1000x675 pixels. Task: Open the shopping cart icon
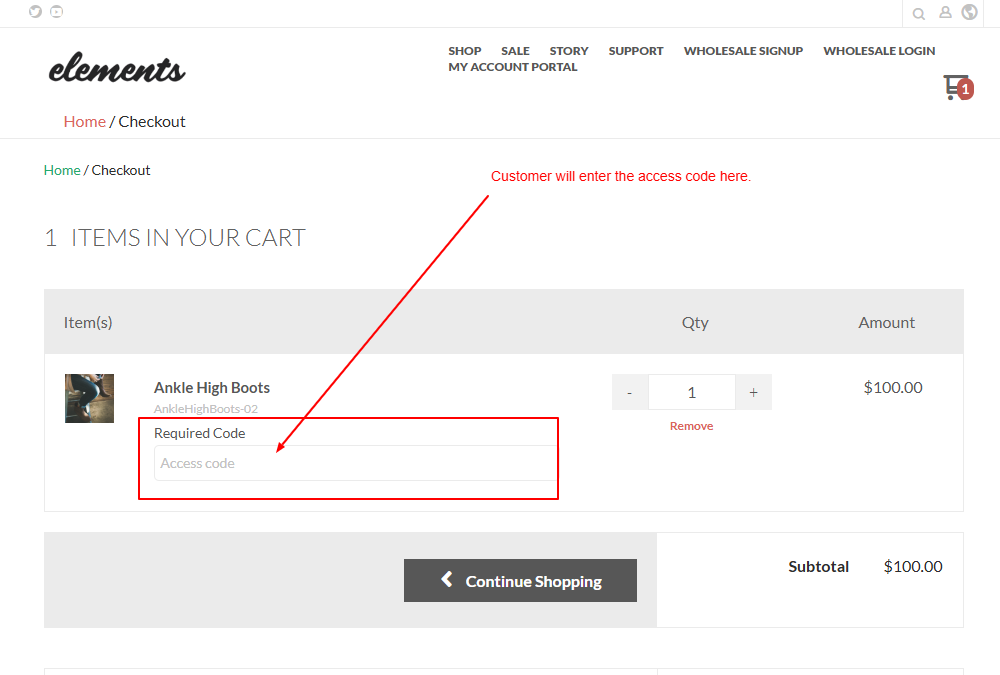pyautogui.click(x=957, y=87)
